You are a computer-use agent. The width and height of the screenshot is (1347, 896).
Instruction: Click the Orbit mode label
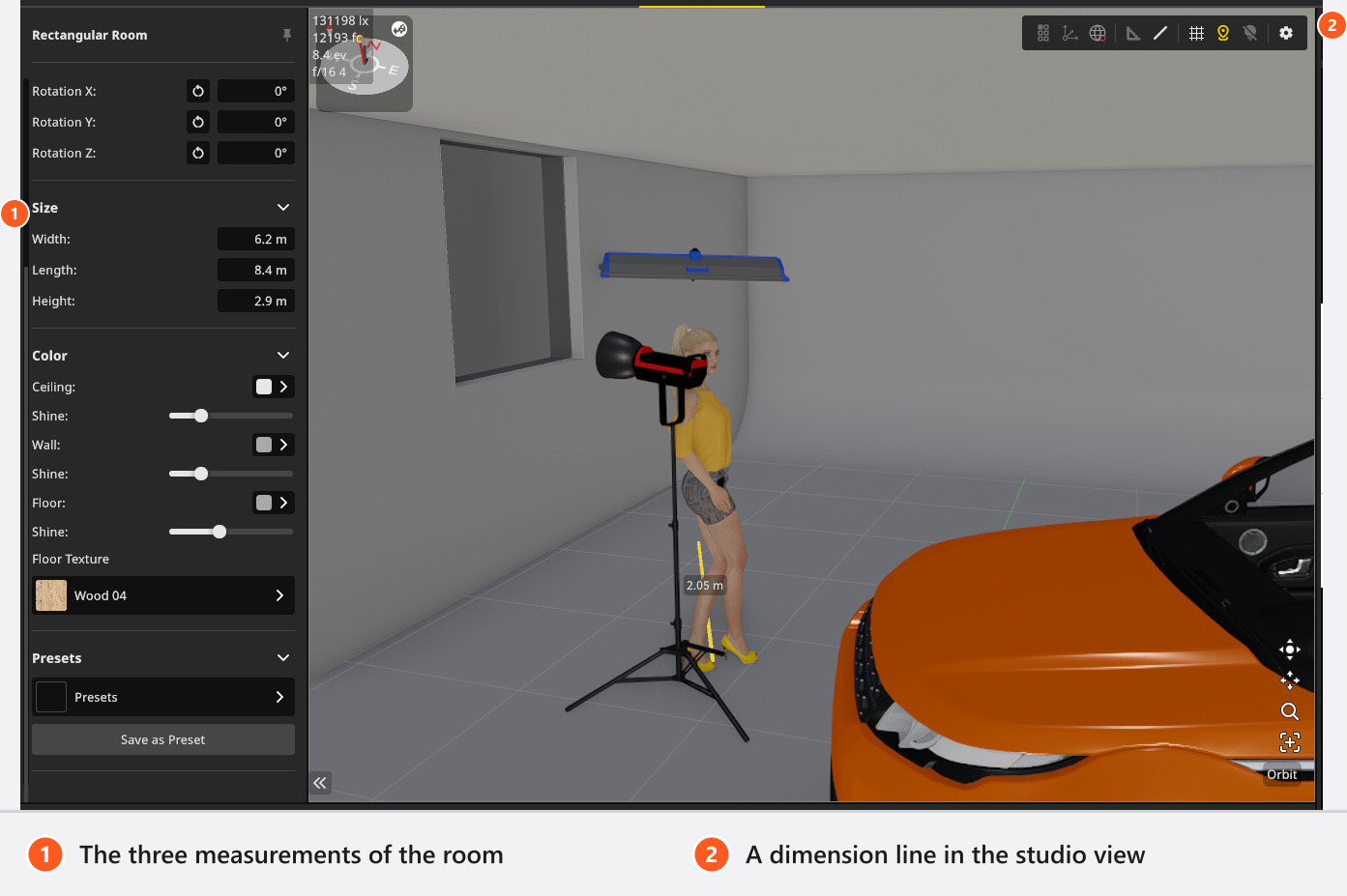1282,774
